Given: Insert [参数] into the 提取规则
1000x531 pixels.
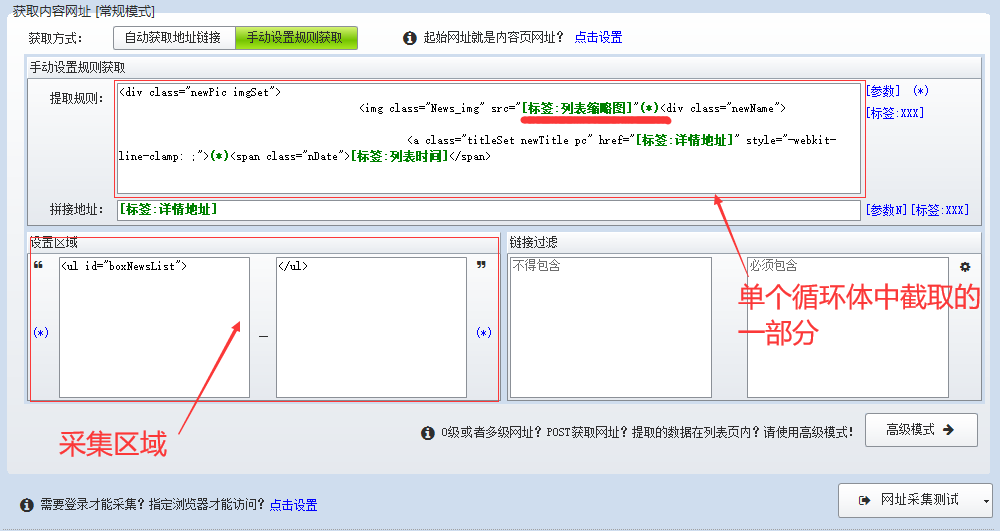Looking at the screenshot, I should (883, 91).
